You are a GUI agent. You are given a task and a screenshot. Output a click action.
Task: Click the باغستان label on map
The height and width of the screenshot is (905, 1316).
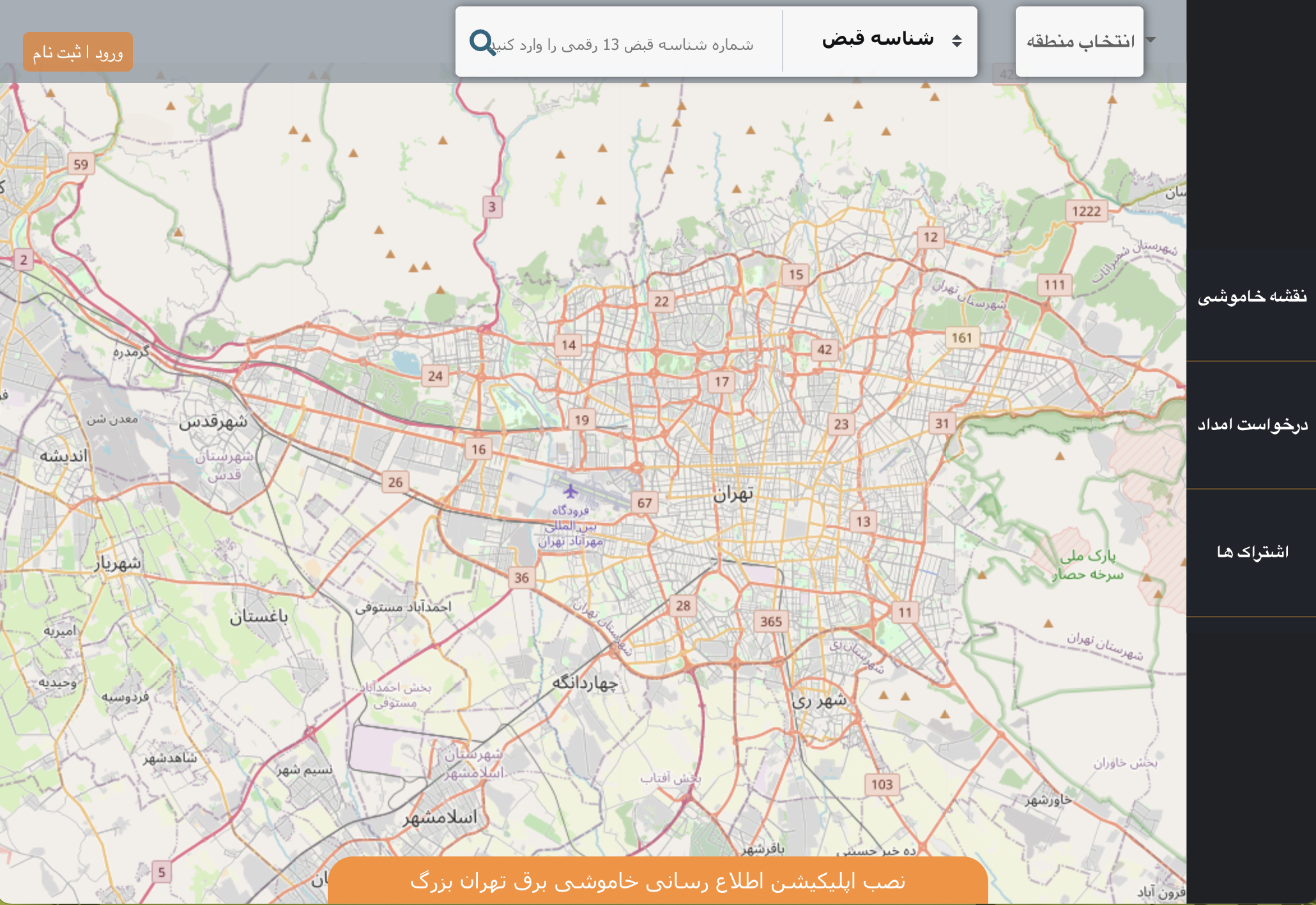[x=259, y=617]
